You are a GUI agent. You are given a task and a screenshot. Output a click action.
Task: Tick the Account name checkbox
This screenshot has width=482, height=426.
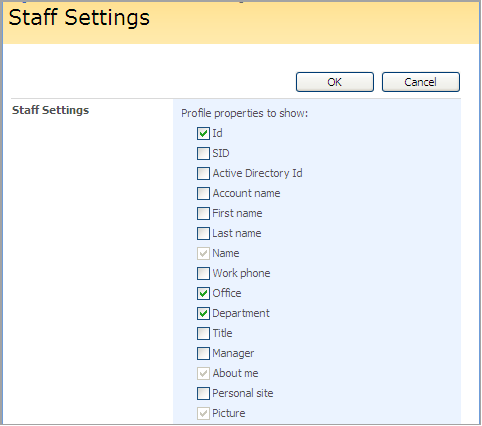(203, 194)
